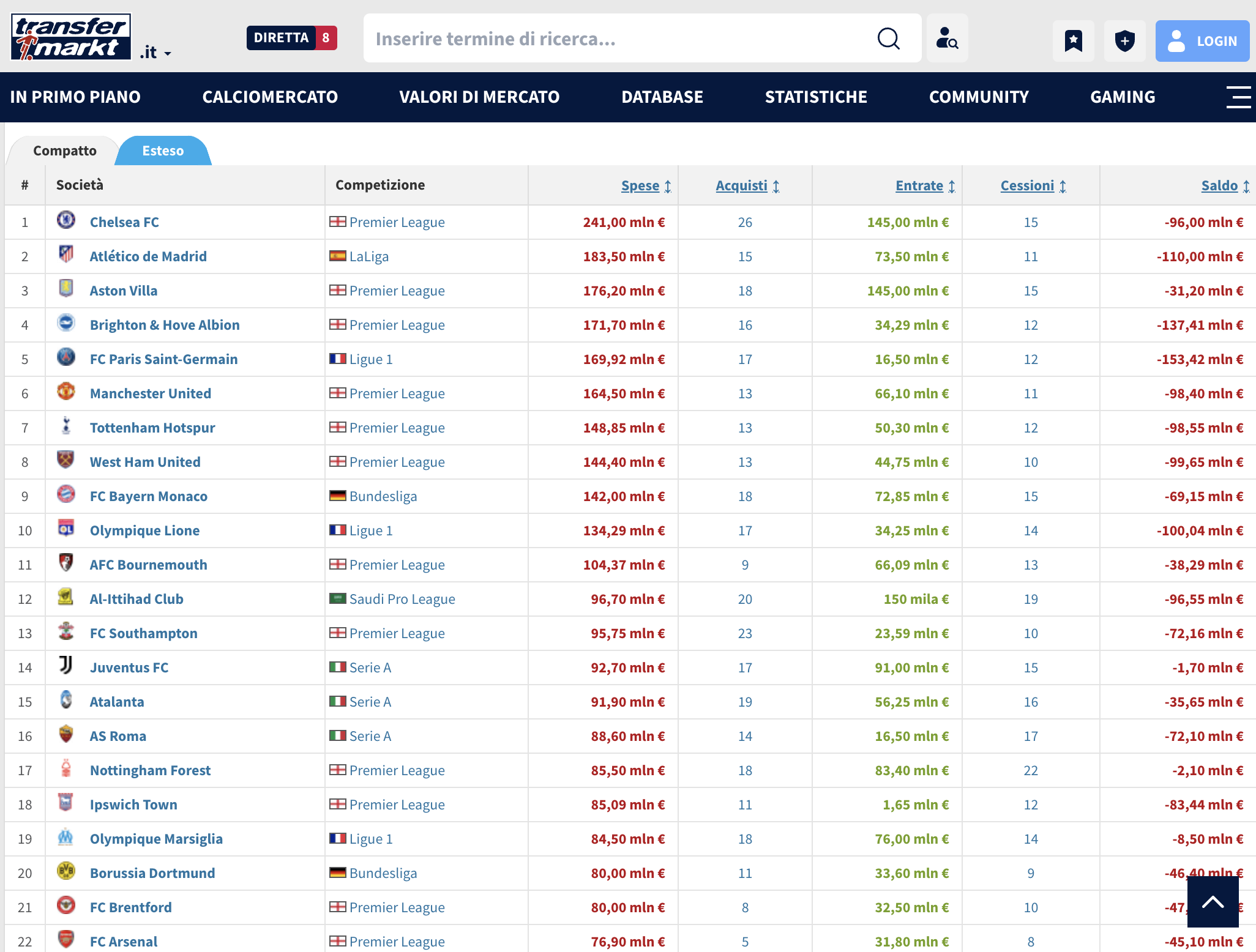Click the Juventus FC club logo

[66, 666]
